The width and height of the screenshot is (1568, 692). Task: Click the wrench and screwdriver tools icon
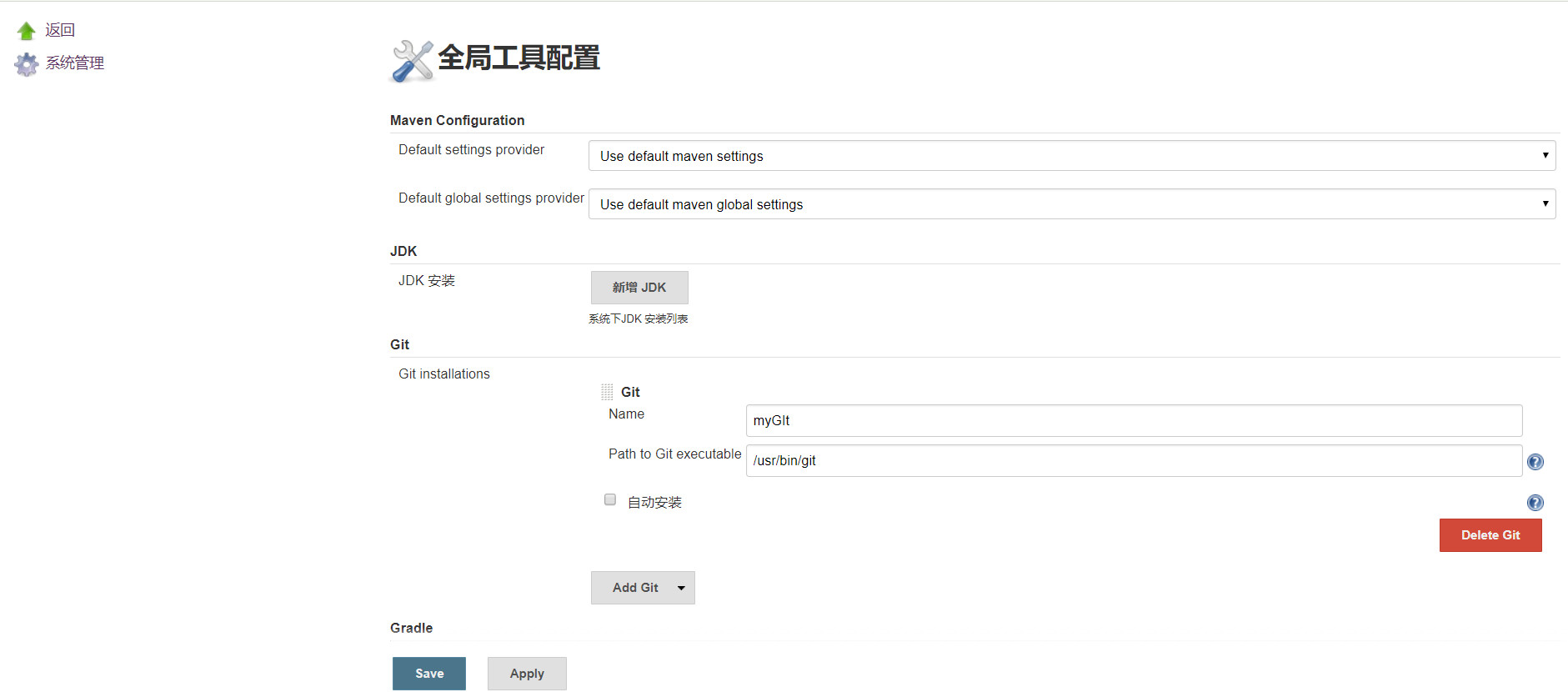[x=412, y=61]
